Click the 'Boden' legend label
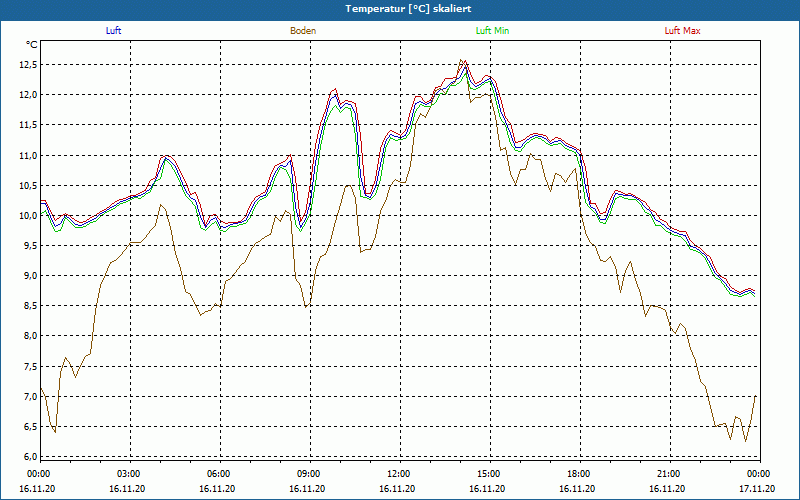Viewport: 800px width, 500px height. tap(303, 31)
